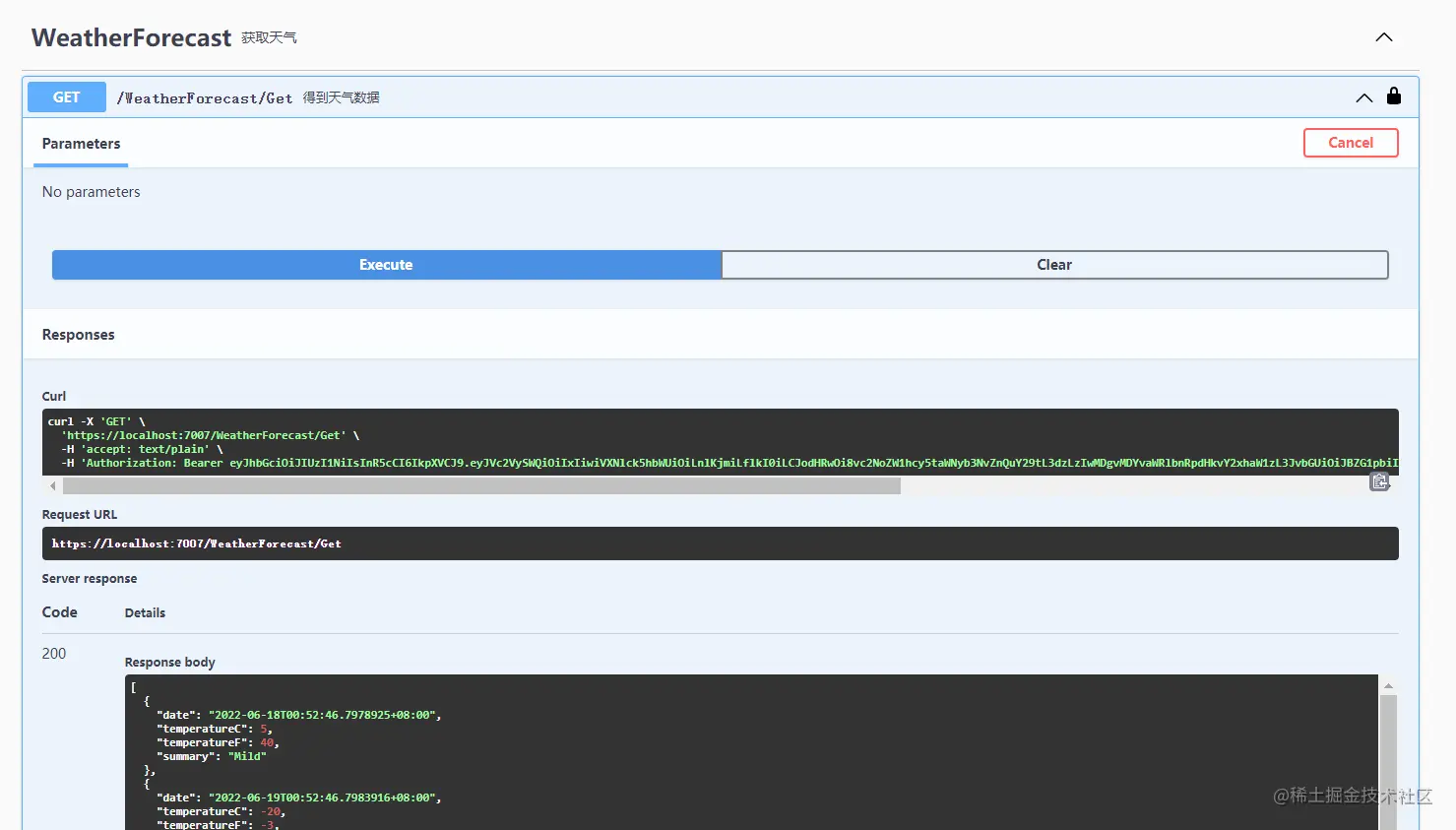Click the Curl label
Image resolution: width=1456 pixels, height=830 pixels.
pos(54,397)
